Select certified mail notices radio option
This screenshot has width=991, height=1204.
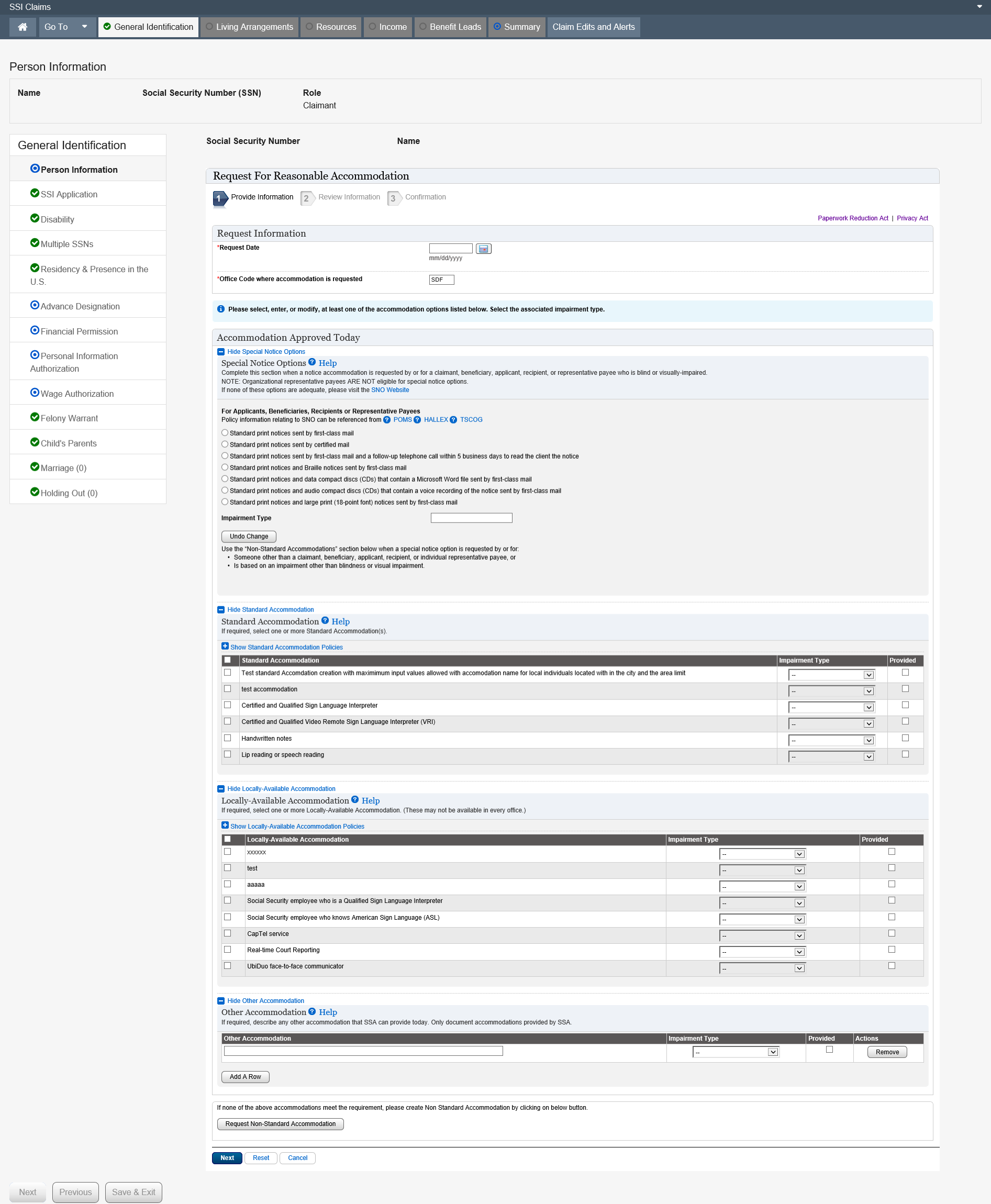[225, 445]
